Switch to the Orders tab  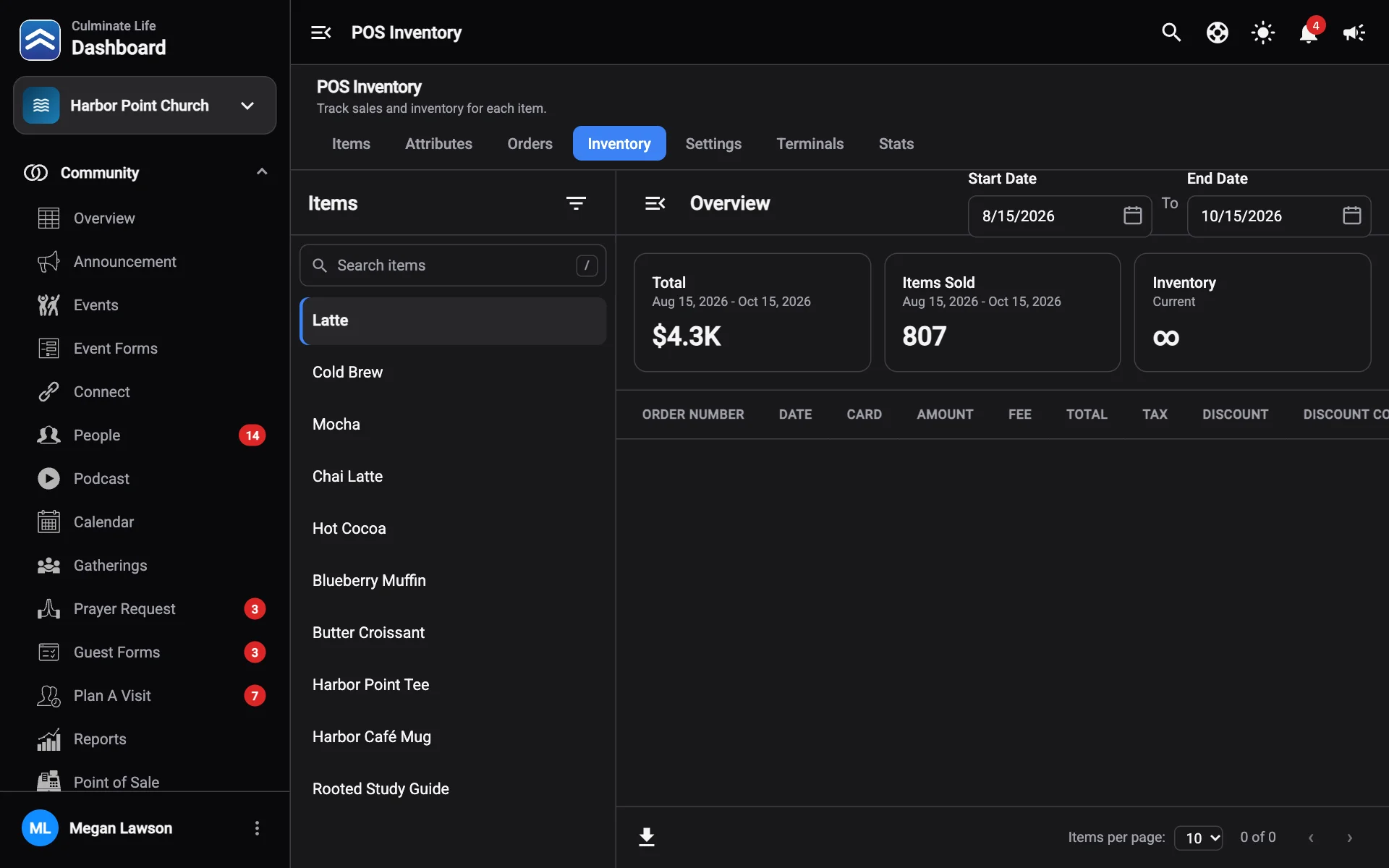coord(530,143)
